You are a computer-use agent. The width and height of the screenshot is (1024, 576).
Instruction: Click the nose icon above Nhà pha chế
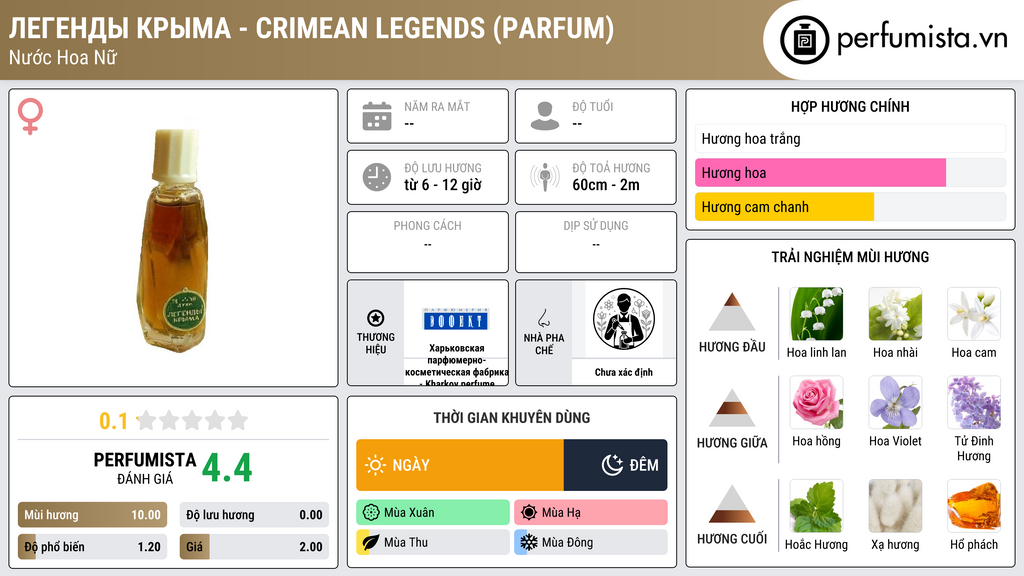543,318
